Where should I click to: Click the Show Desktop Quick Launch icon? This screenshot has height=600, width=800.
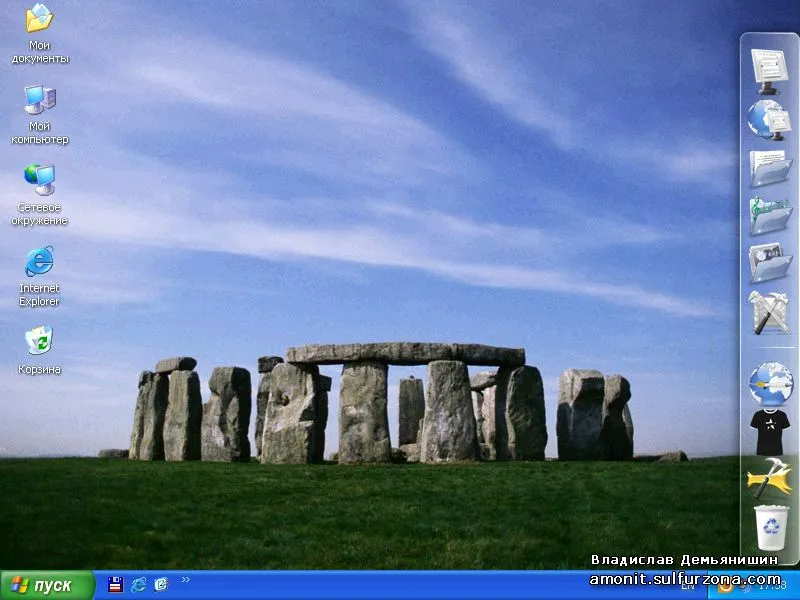[x=161, y=584]
